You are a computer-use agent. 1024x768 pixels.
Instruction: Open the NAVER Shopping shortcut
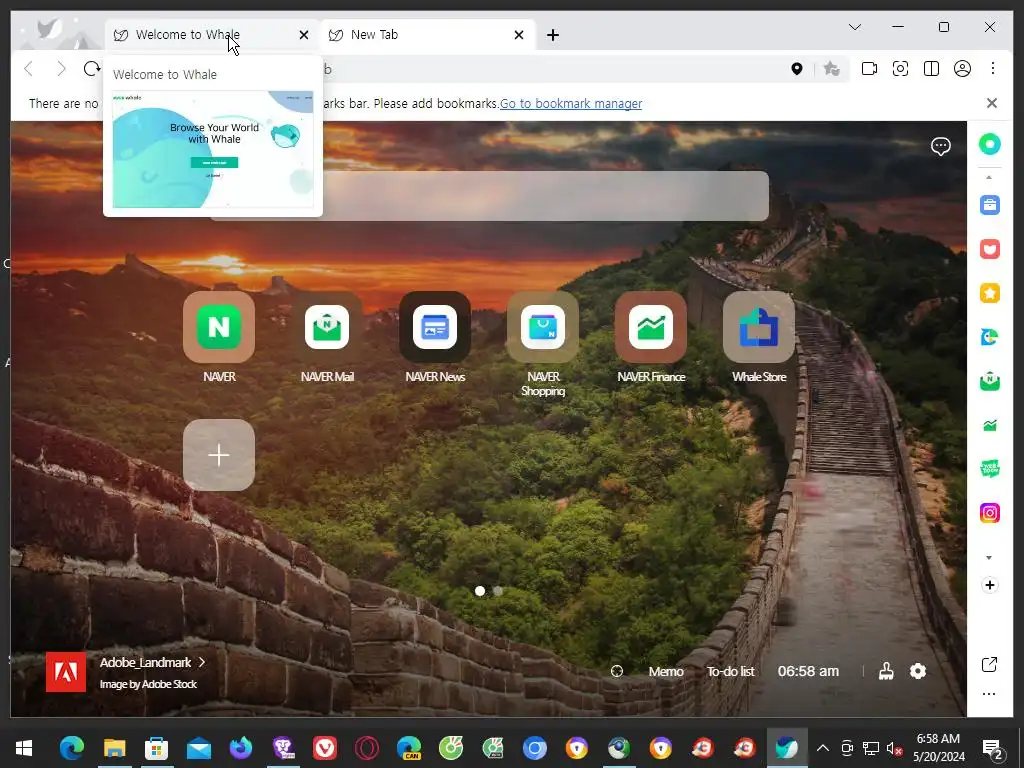pos(543,327)
